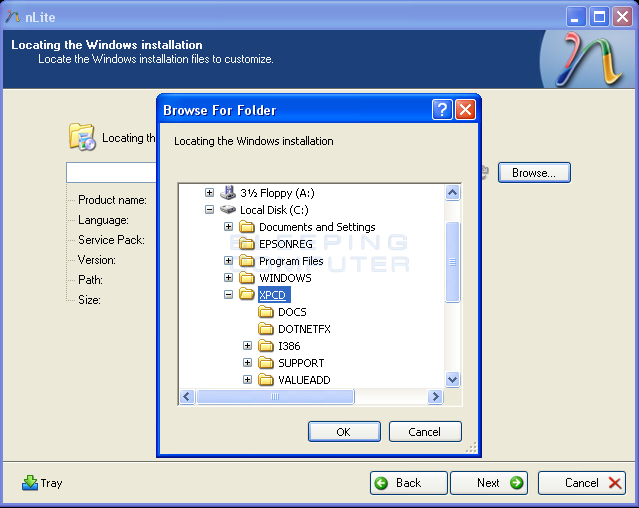Screen dimensions: 639x508
Task: Send nLite to Tray
Action: 42,483
